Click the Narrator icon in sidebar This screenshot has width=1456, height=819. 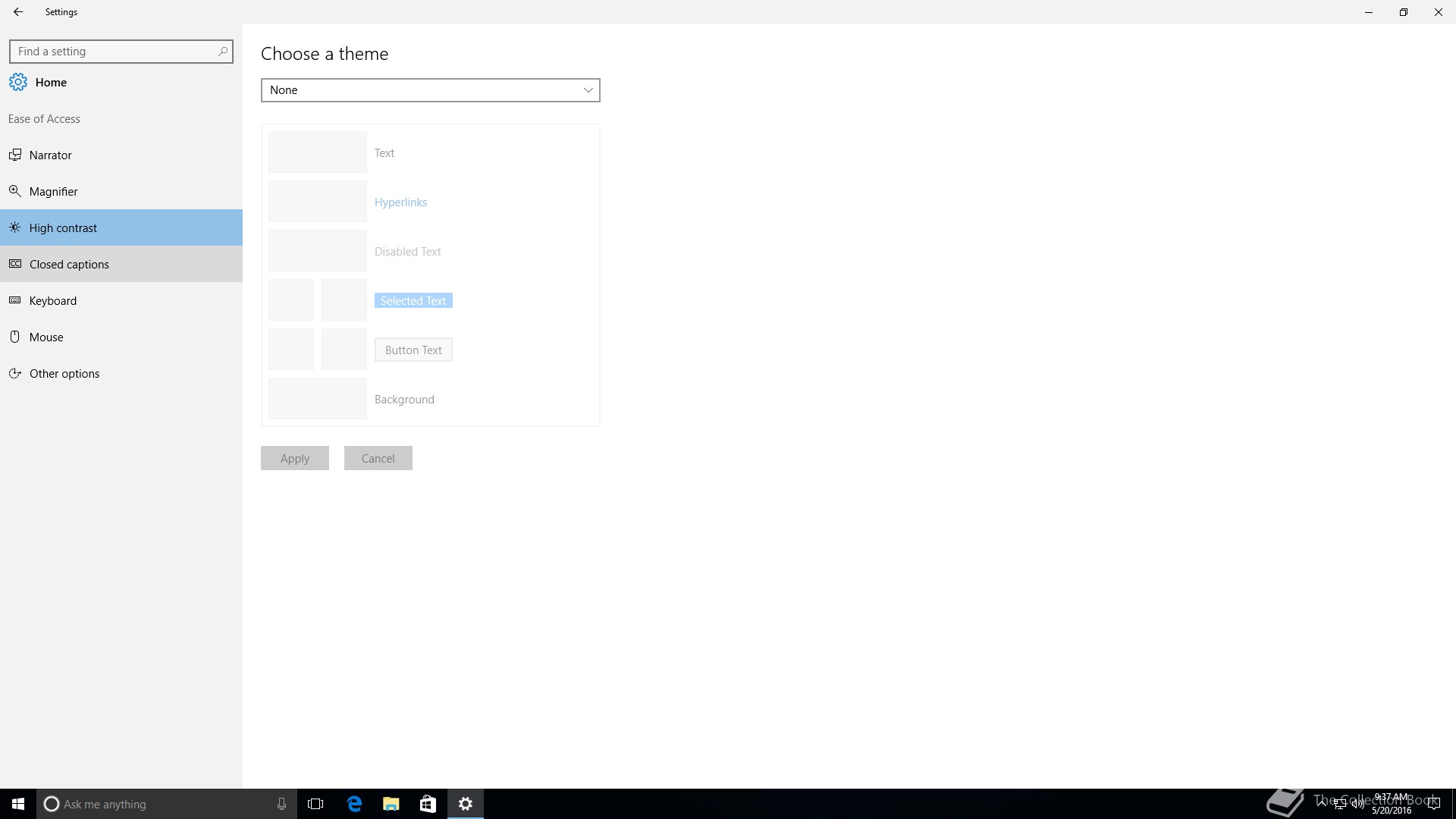pos(14,155)
